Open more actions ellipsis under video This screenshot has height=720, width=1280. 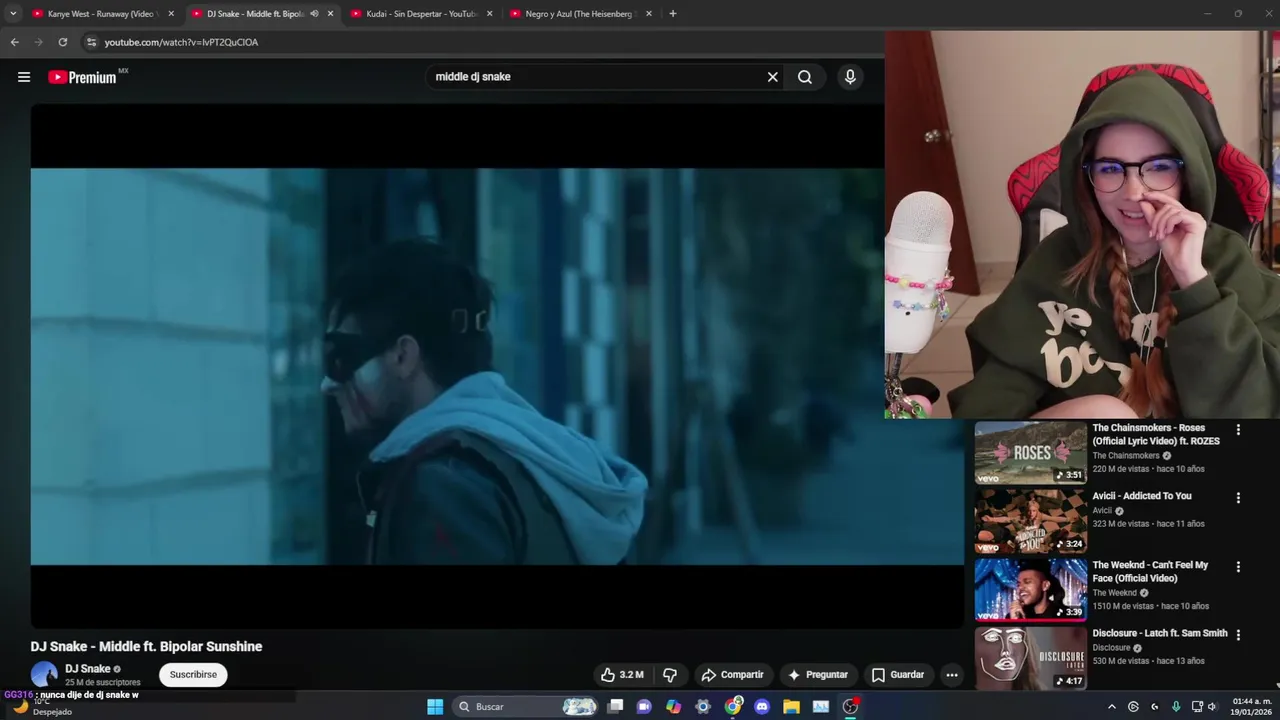point(952,675)
